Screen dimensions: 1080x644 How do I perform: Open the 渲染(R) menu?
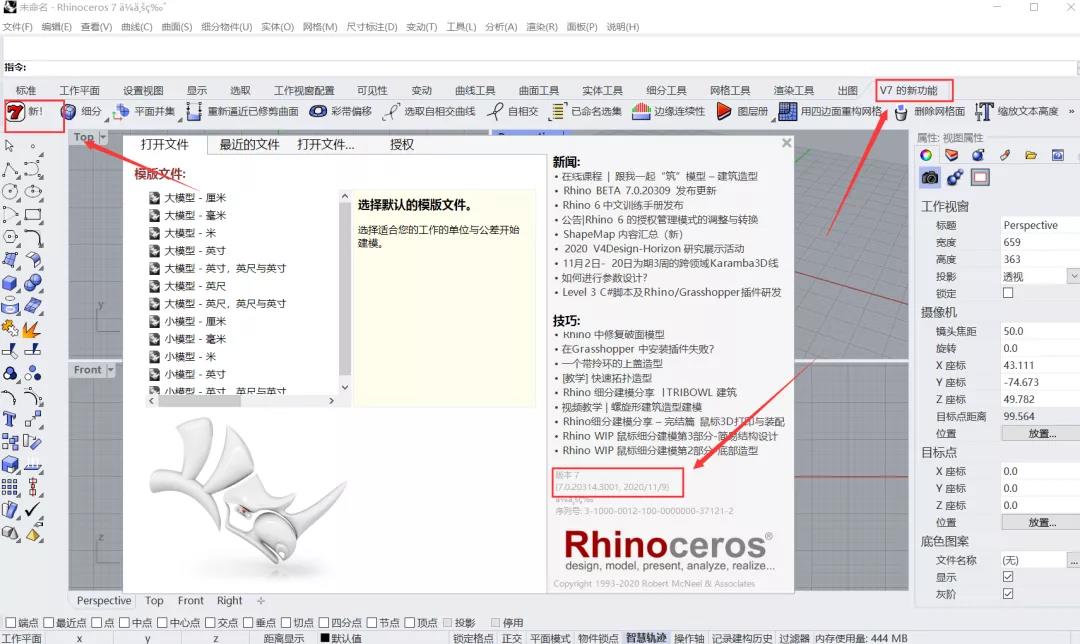click(x=542, y=27)
